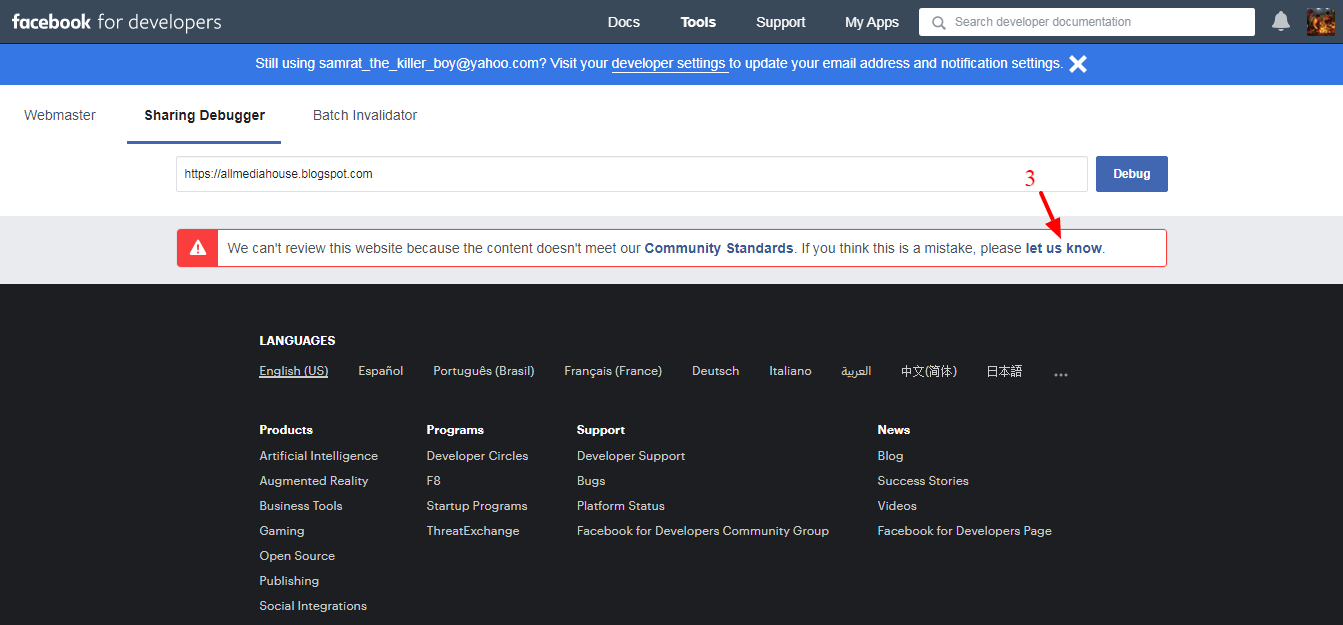This screenshot has width=1343, height=625.
Task: Open the Support menu
Action: [x=780, y=22]
